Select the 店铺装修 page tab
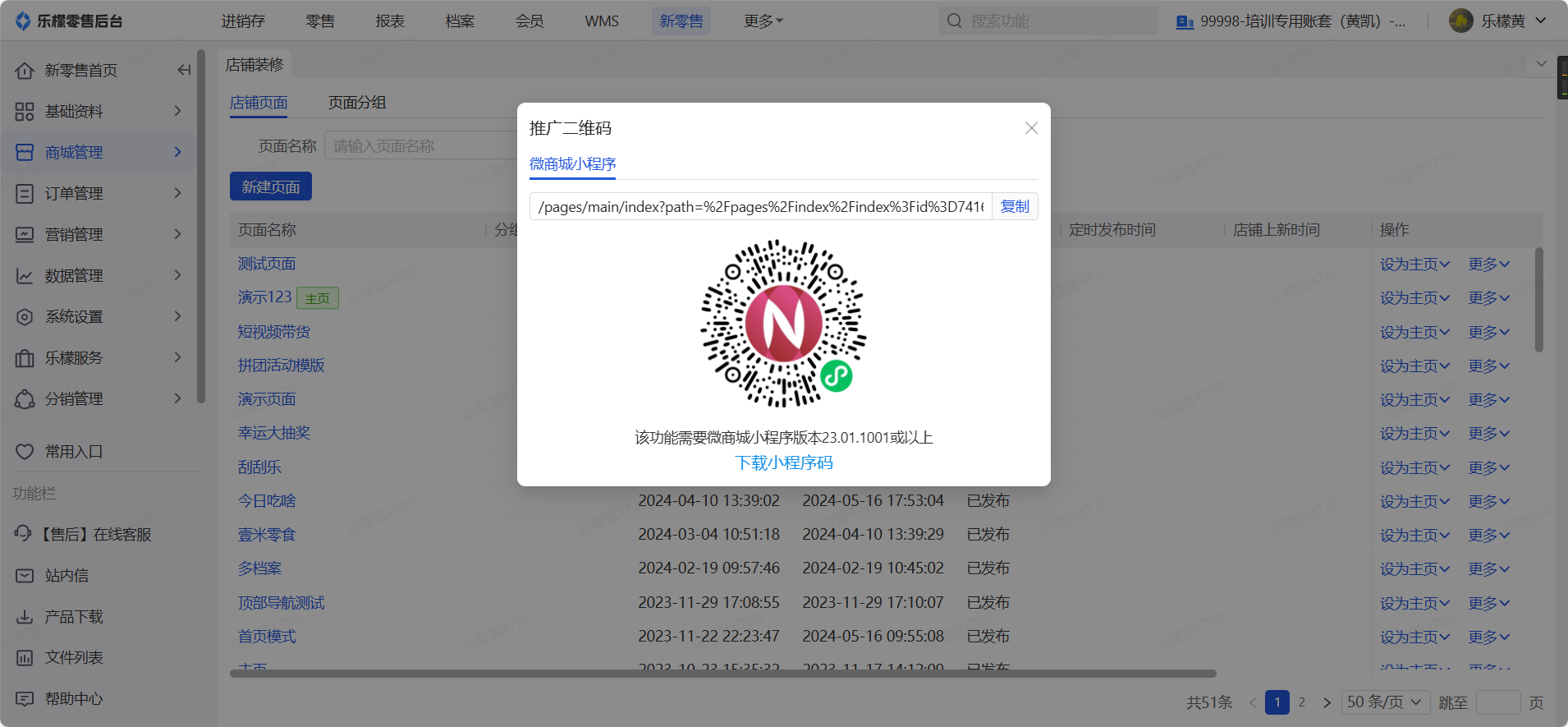Screen dimensions: 1568x727 click(254, 64)
